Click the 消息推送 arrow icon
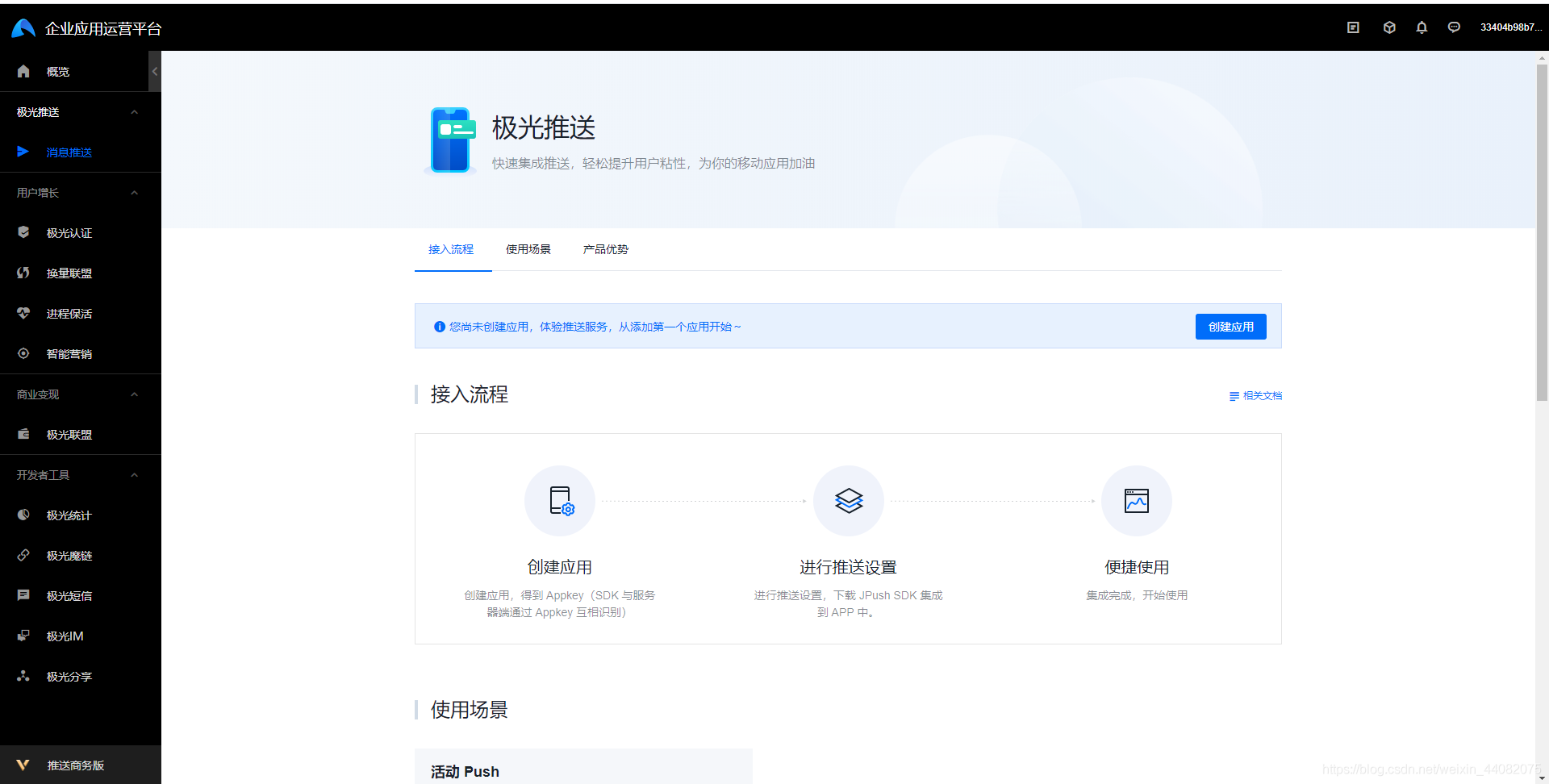1549x784 pixels. tap(23, 152)
